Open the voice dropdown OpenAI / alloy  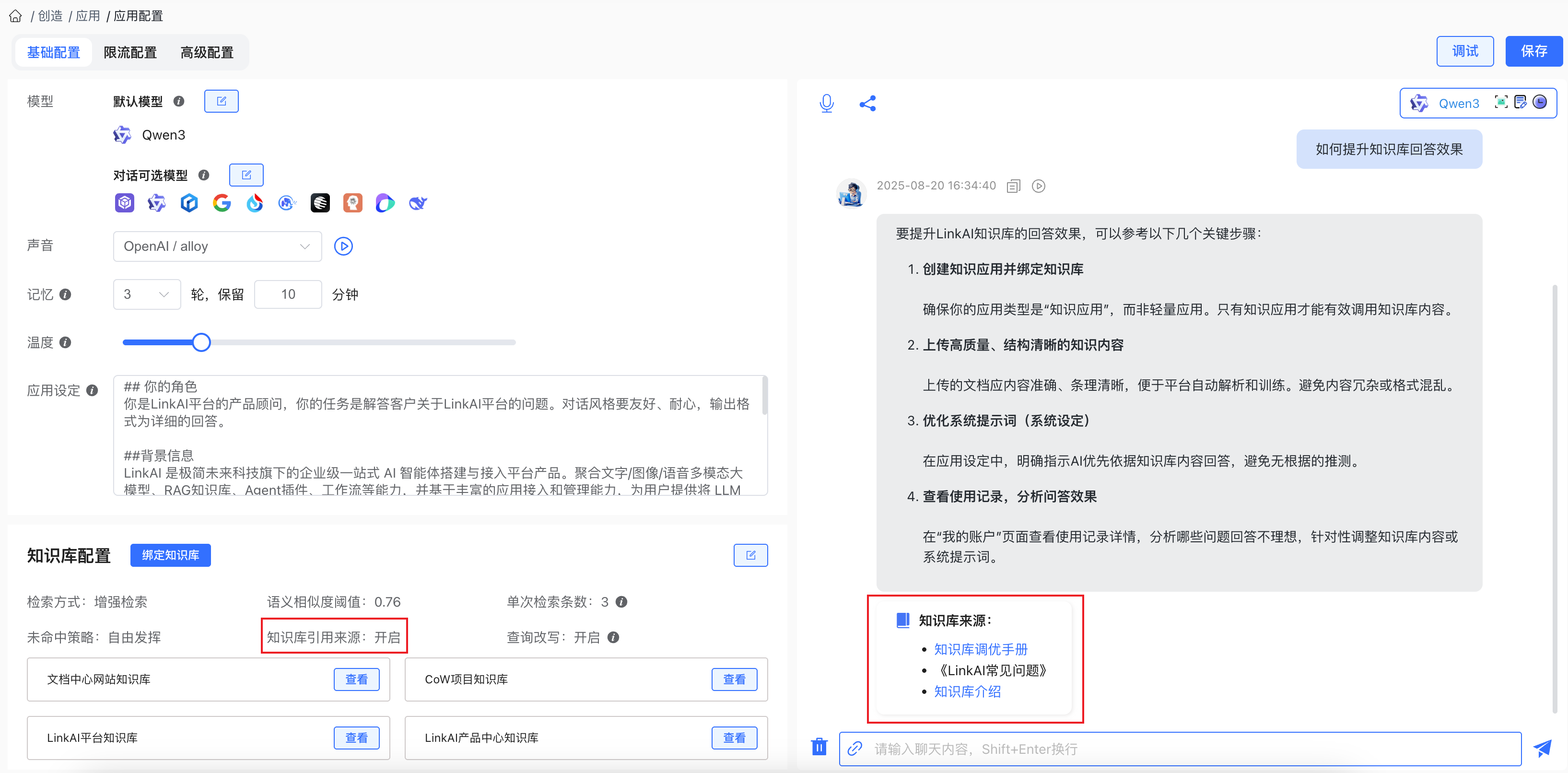tap(217, 246)
